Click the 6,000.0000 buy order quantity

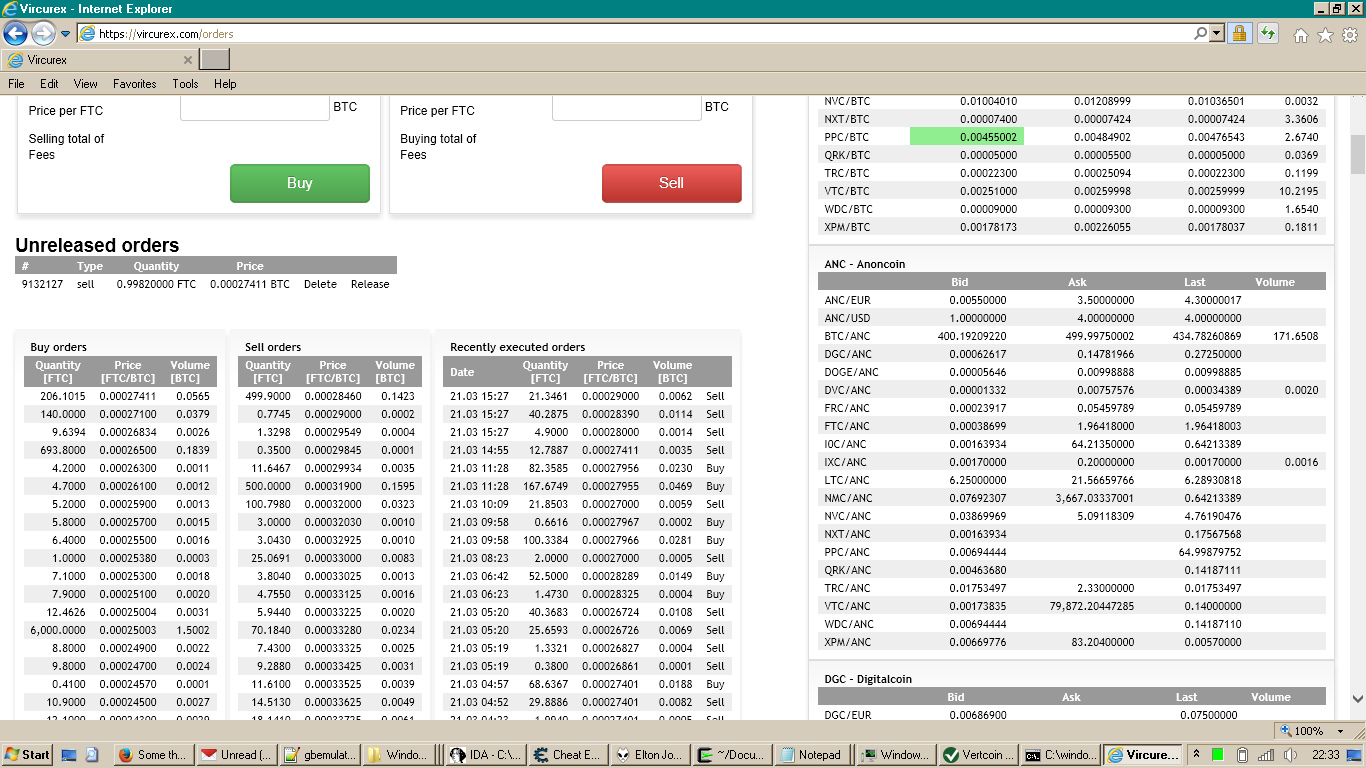pyautogui.click(x=57, y=630)
